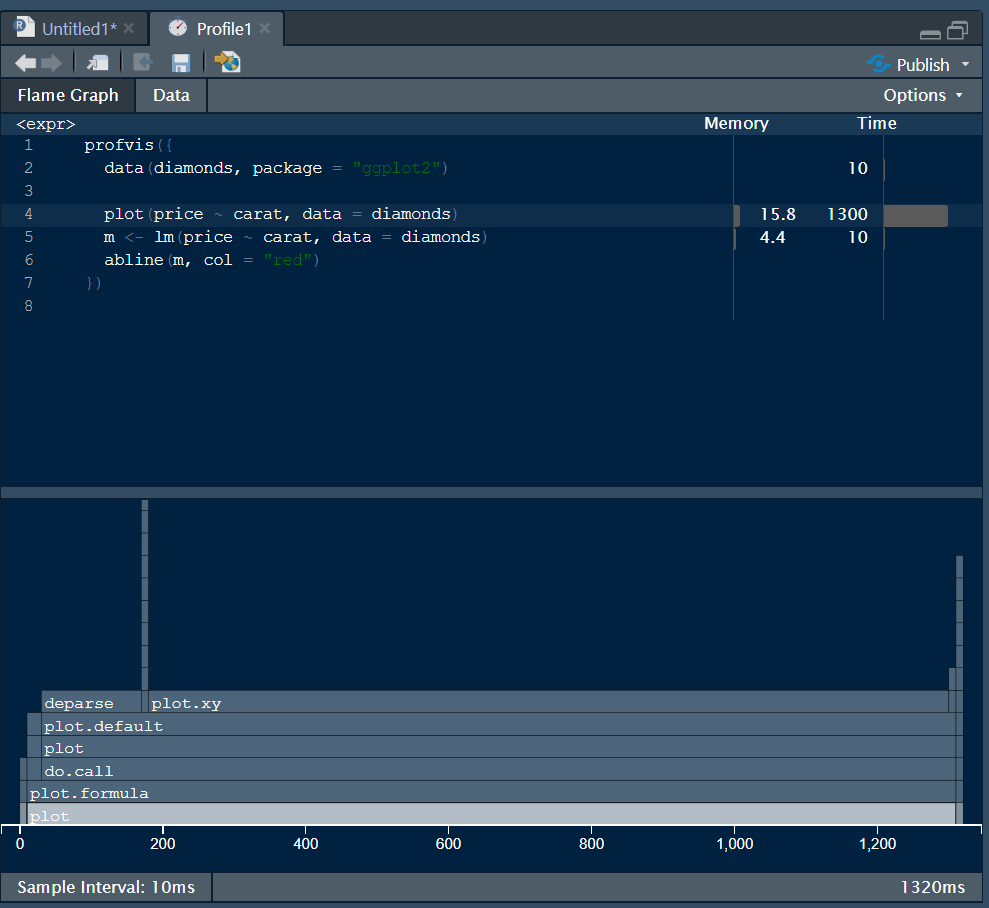Switch to the Untitled1 document tab

pos(79,29)
